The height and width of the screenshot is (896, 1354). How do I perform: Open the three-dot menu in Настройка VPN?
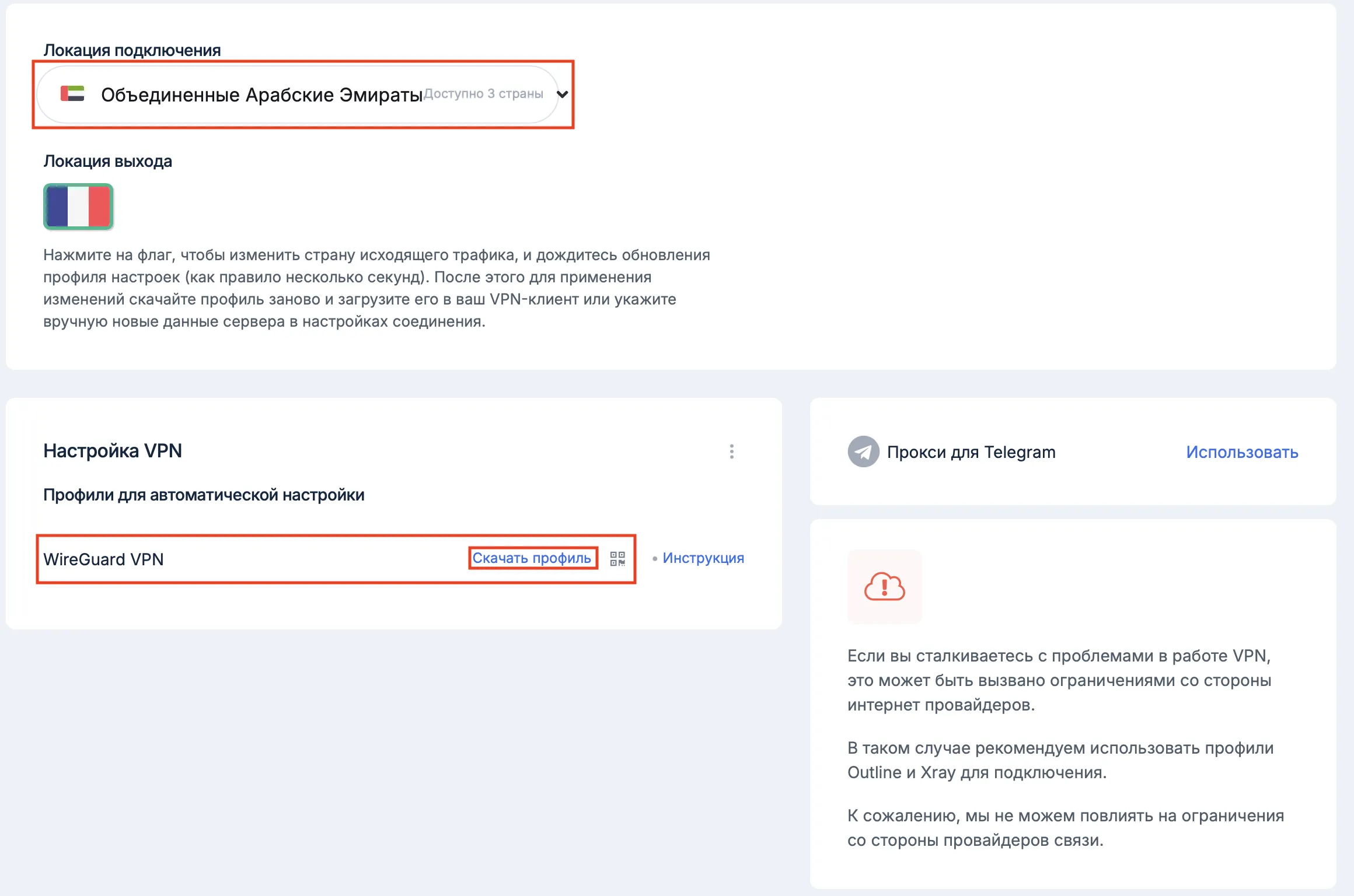click(731, 452)
